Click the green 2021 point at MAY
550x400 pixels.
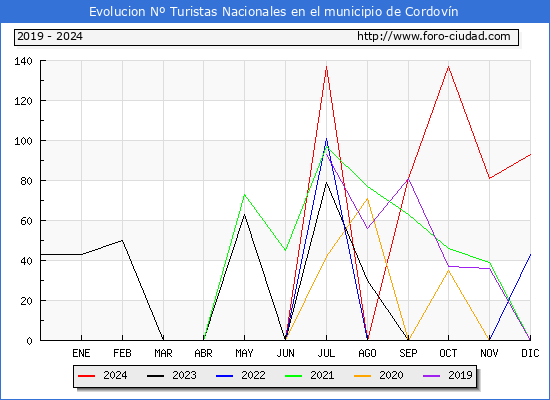click(x=244, y=194)
